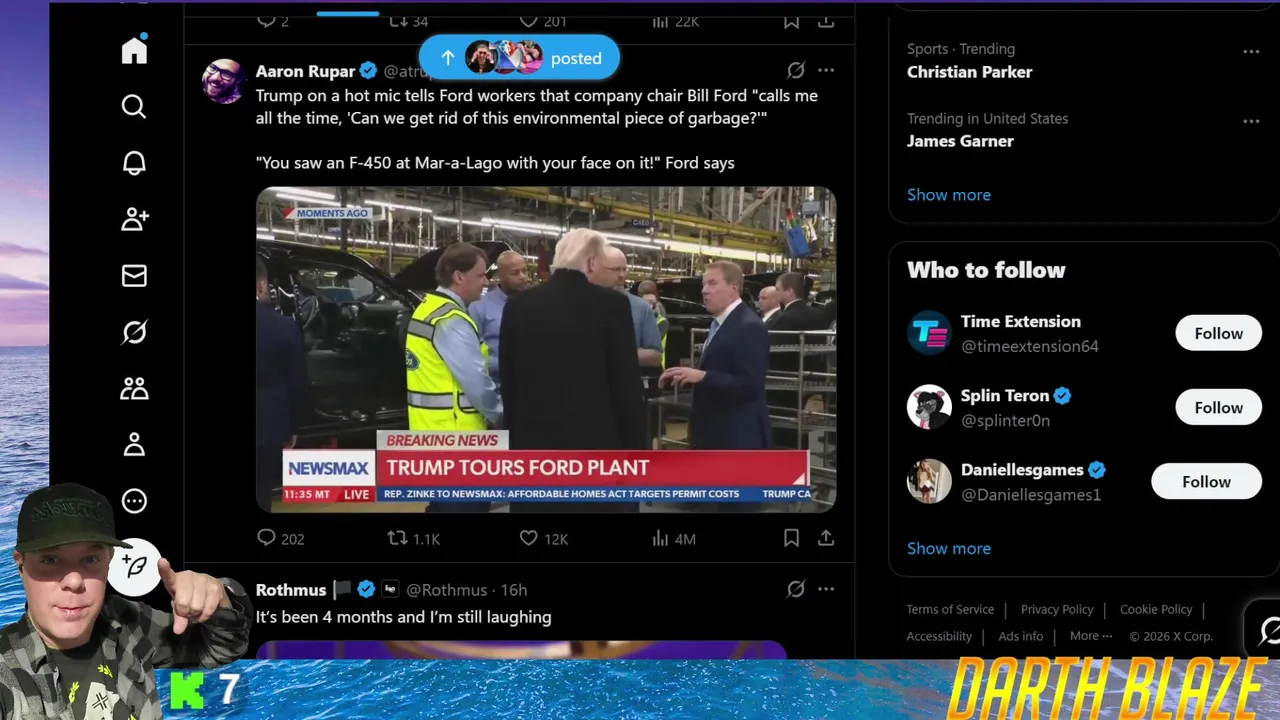Open Home from the X sidebar
This screenshot has height=720, width=1280.
134,50
